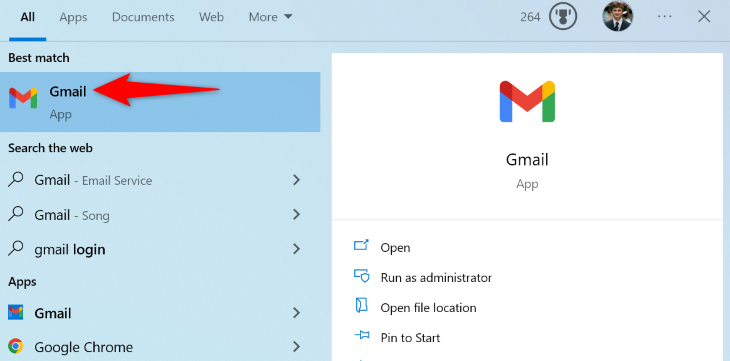Open the Gmail best match result
This screenshot has height=361, width=730.
[160, 102]
